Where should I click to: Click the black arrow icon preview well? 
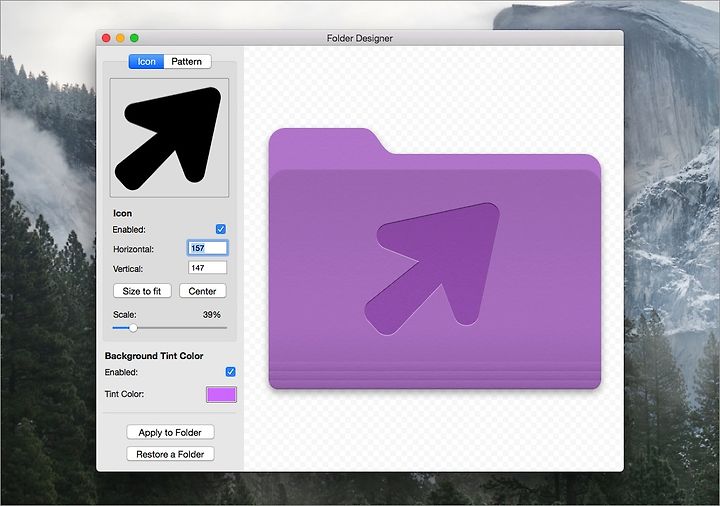click(169, 138)
